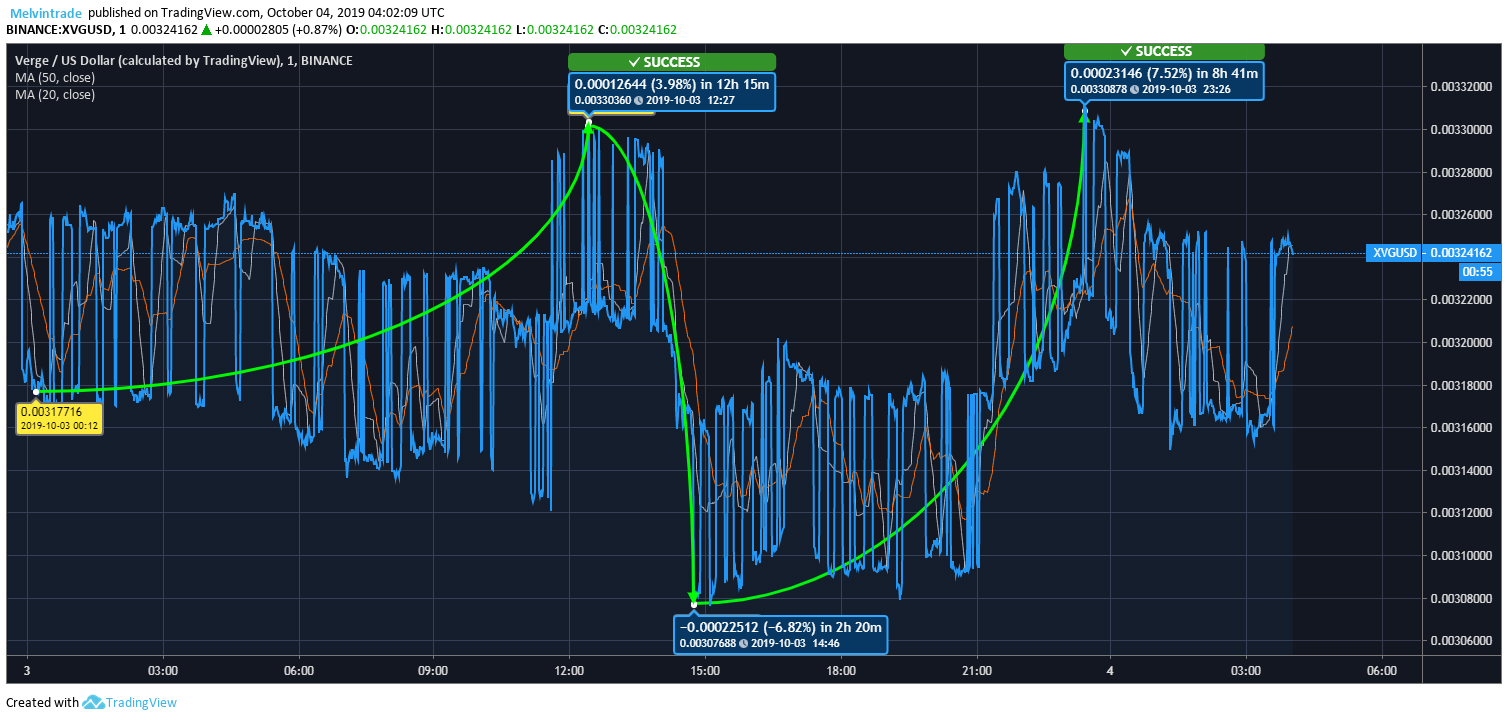This screenshot has width=1508, height=720.
Task: Click the MA (50, close) indicator label
Action: coord(55,77)
